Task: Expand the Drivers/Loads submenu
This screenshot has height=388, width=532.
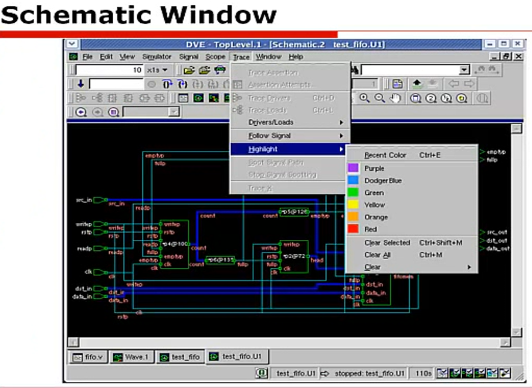Action: click(290, 122)
